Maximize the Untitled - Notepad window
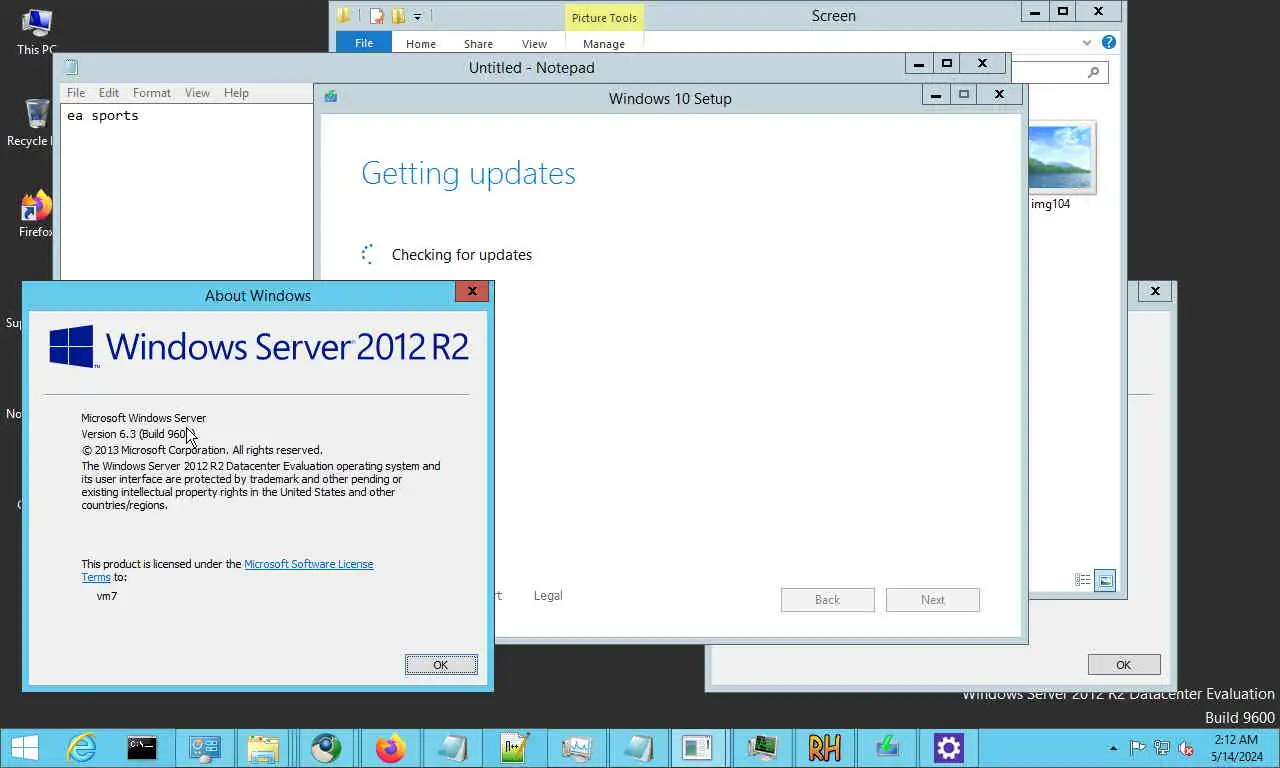Image resolution: width=1280 pixels, height=768 pixels. 947,63
